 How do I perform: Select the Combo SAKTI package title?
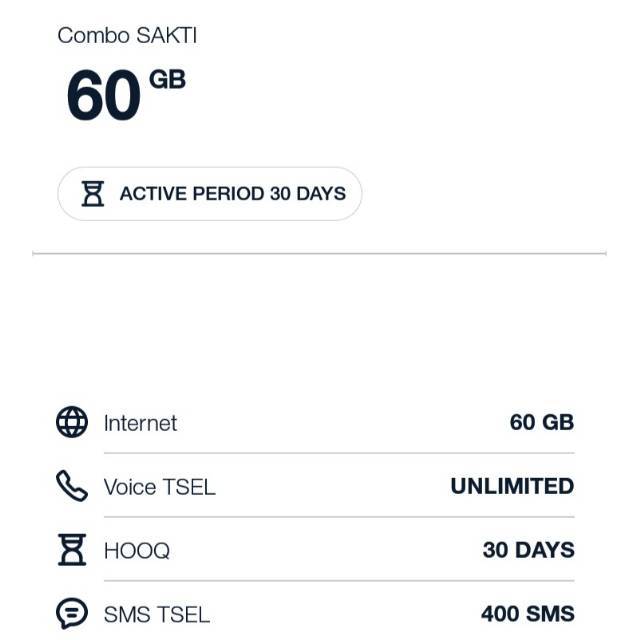click(127, 35)
